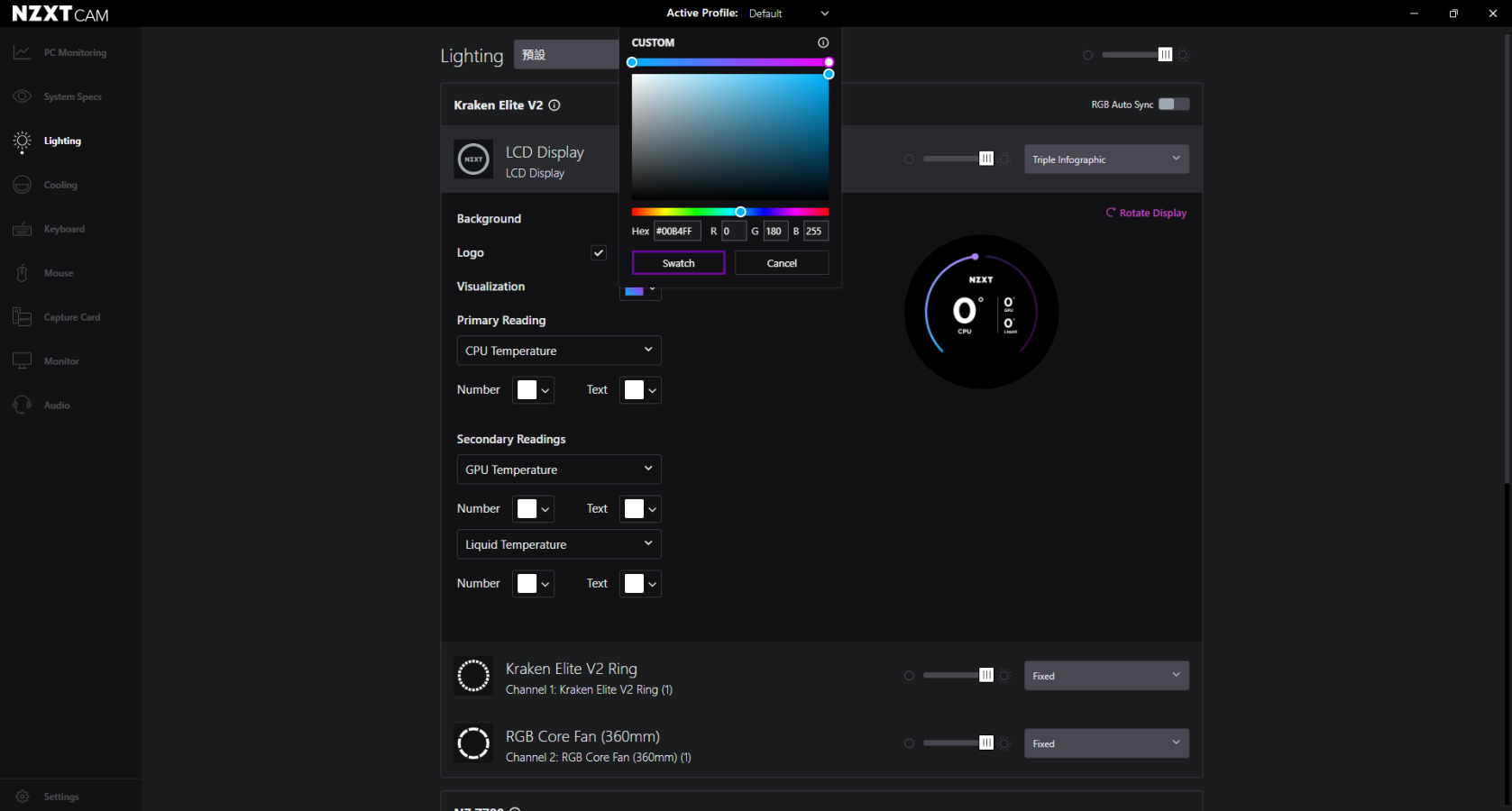Click the Rotate Display link

pos(1146,214)
